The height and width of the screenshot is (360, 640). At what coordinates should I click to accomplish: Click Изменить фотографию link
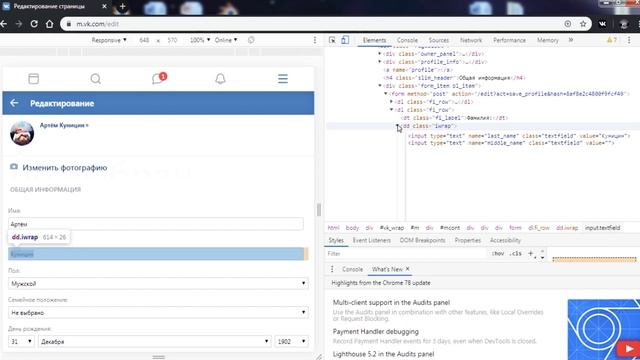click(64, 168)
